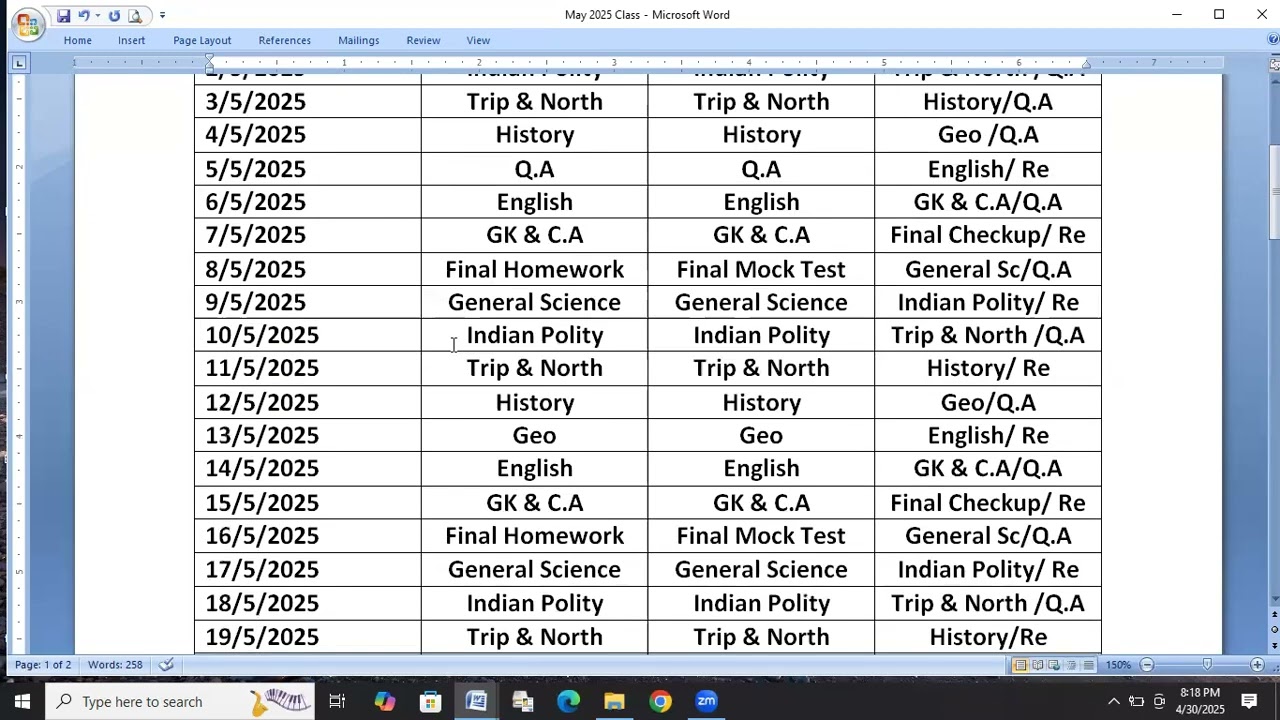
Task: Launch Copilot from the taskbar
Action: (x=385, y=701)
